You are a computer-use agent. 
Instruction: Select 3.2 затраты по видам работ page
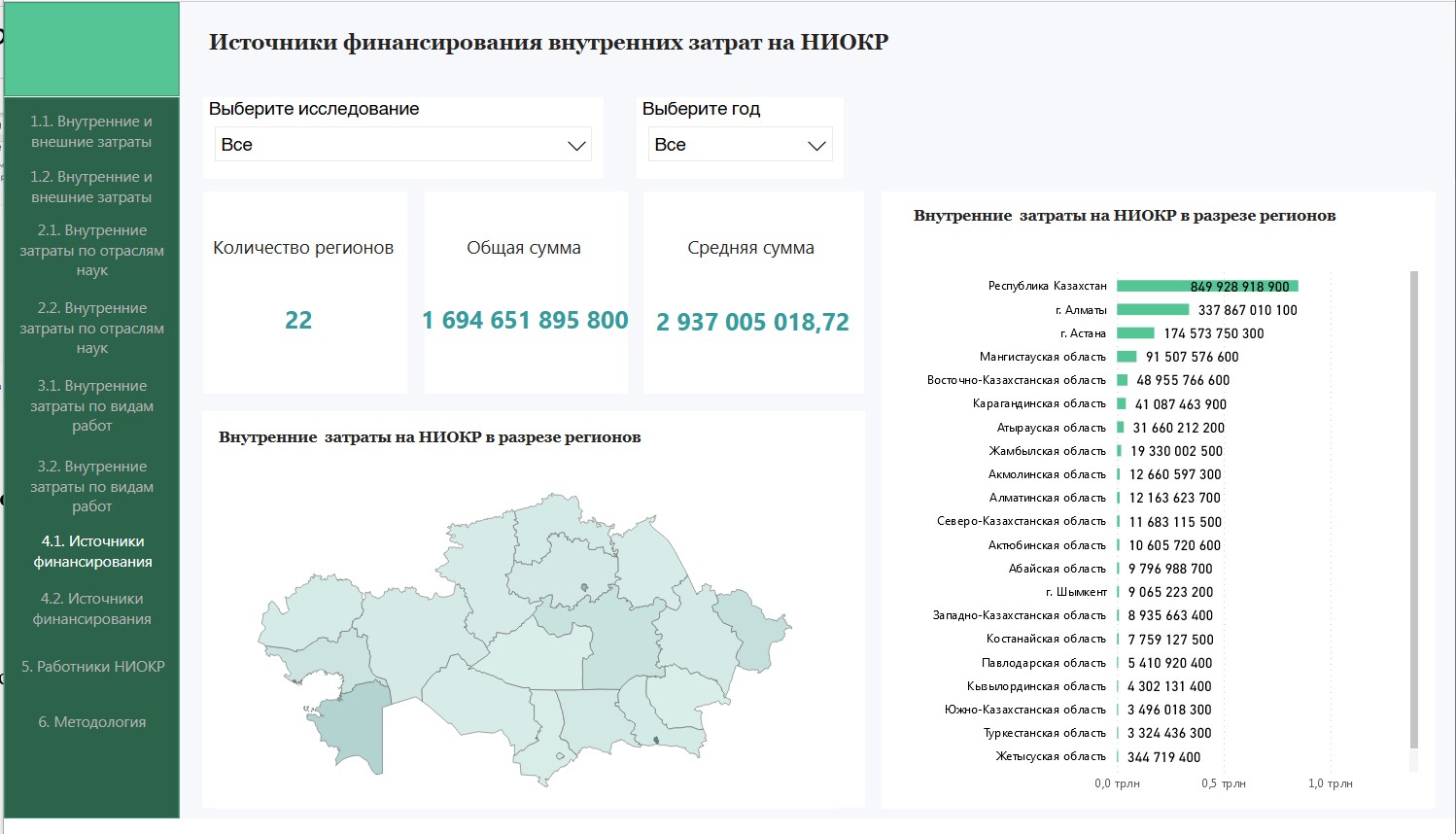point(91,486)
